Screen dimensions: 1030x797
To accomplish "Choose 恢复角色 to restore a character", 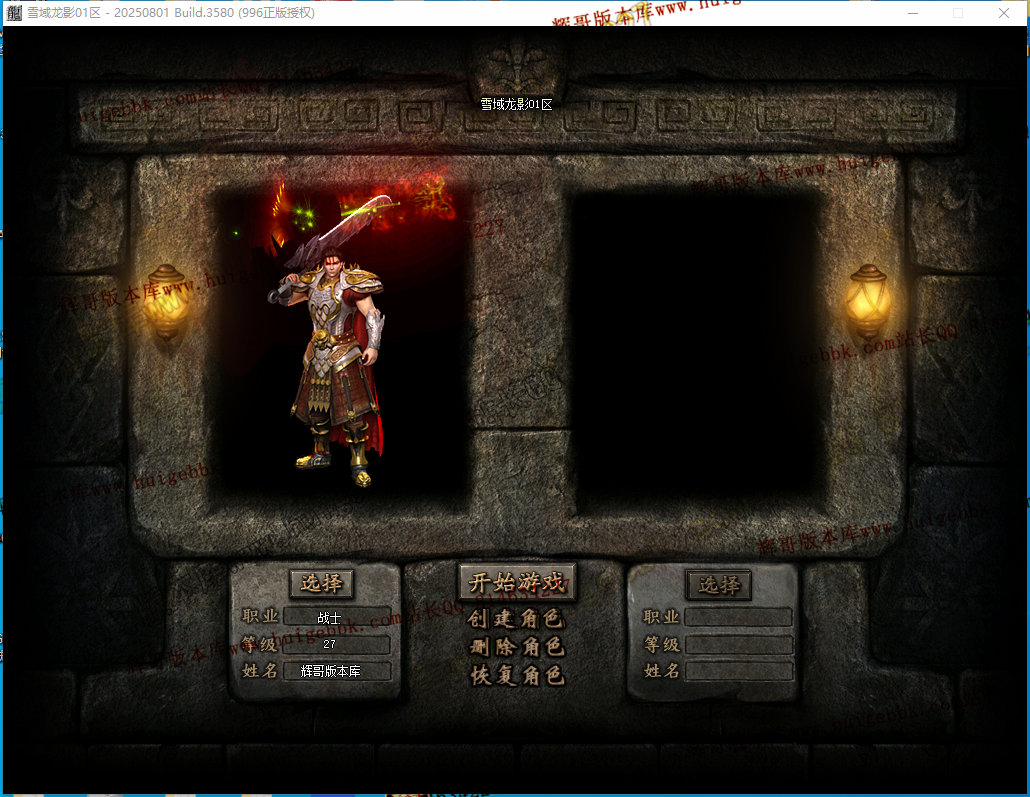I will (517, 676).
